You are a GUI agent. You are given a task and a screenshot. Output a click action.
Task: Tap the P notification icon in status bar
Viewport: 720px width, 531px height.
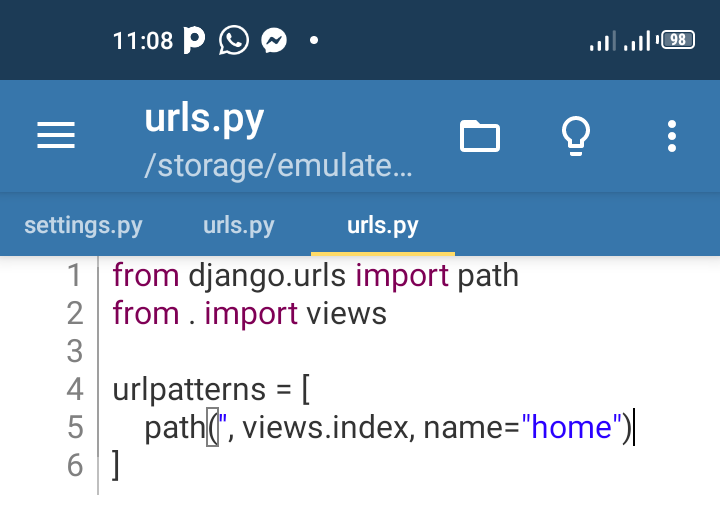tap(194, 40)
